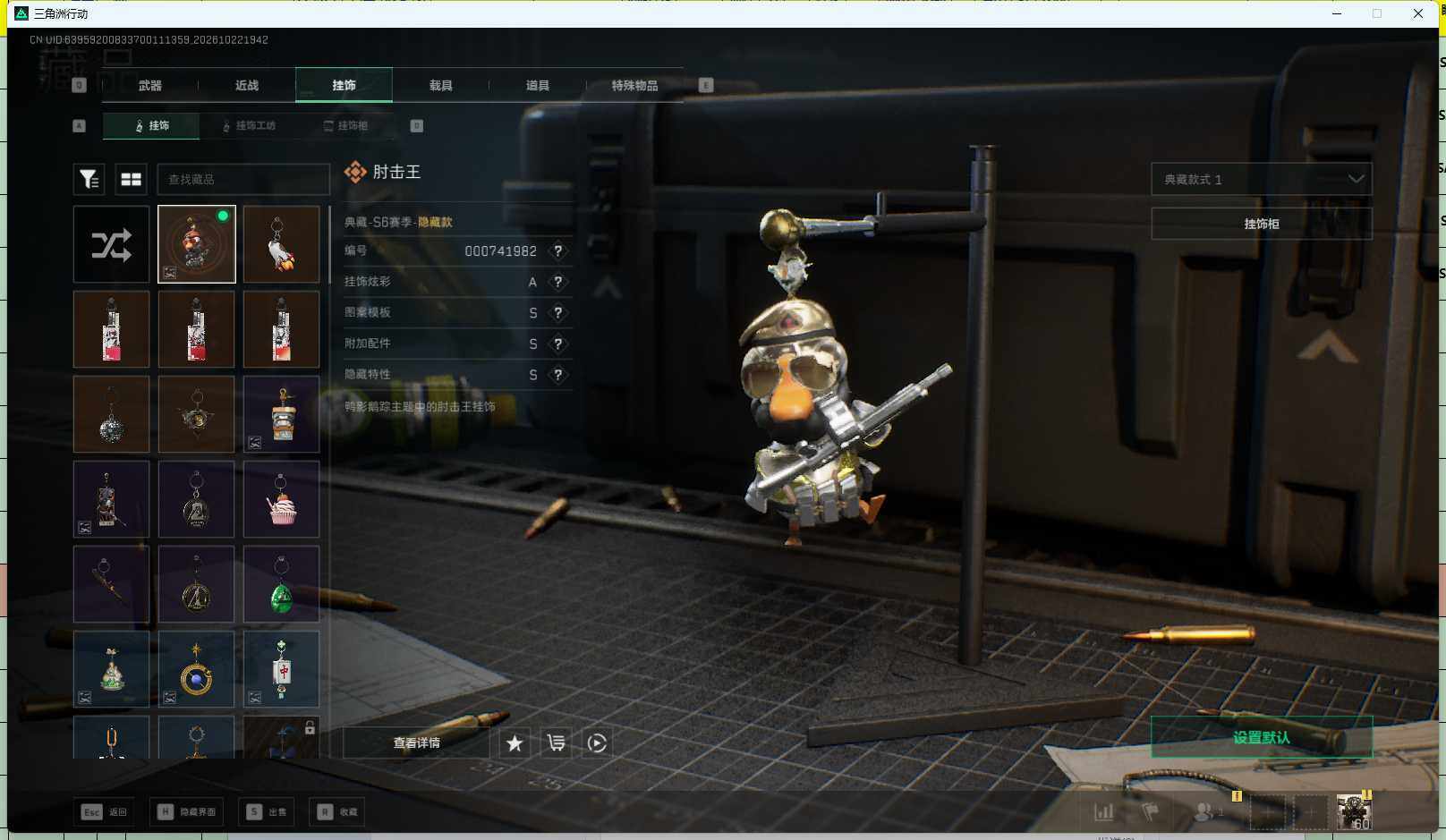Click the 挂饰柜 button under the dropdown
Image resolution: width=1446 pixels, height=840 pixels.
click(1261, 224)
